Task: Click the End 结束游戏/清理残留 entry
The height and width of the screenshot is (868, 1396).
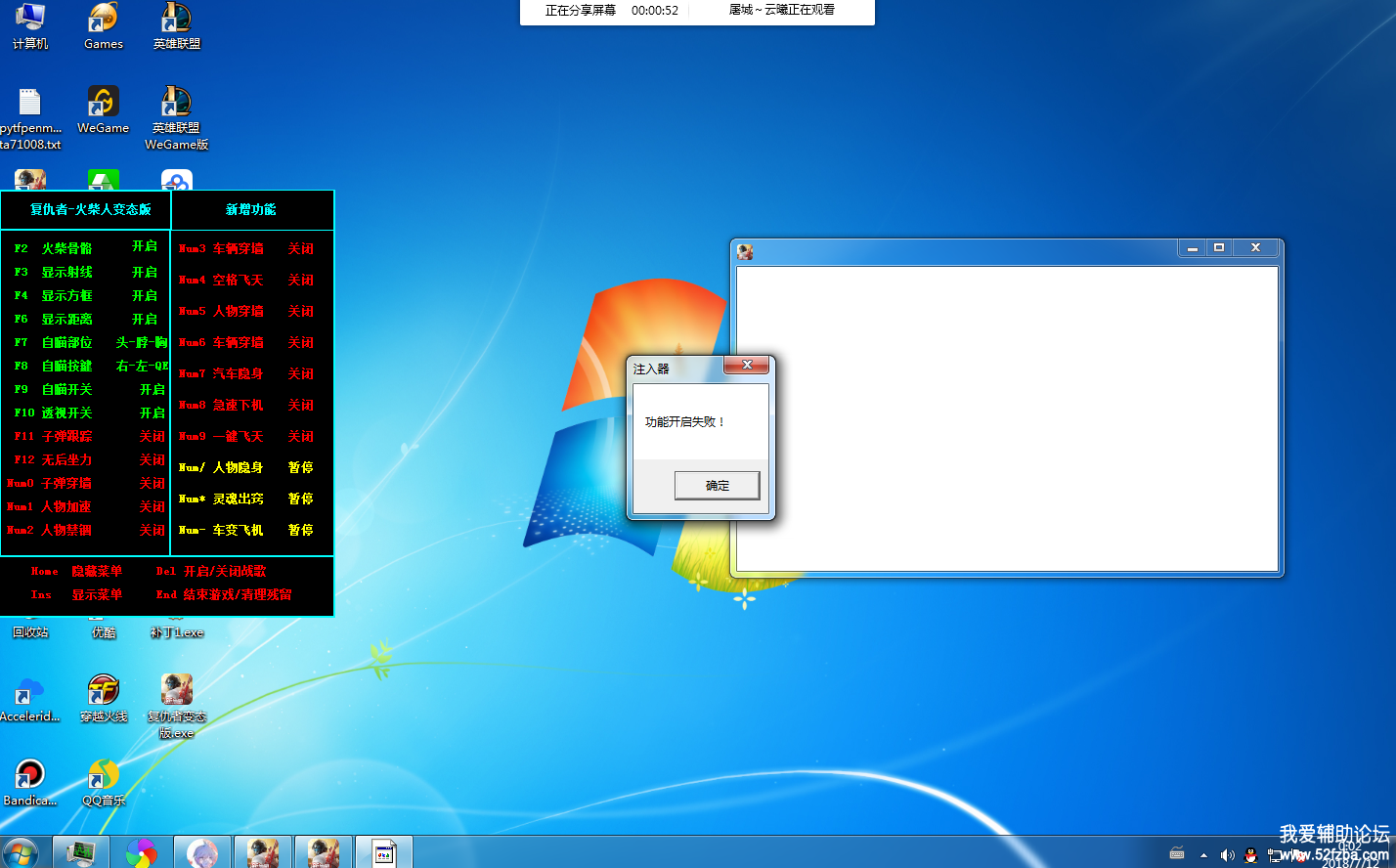Action: pos(224,594)
